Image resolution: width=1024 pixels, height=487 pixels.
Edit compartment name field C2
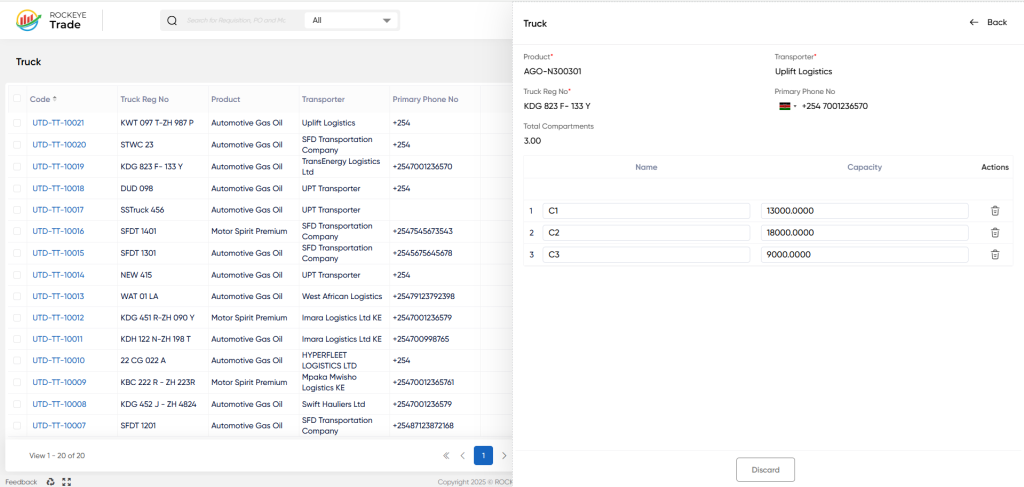pos(647,232)
